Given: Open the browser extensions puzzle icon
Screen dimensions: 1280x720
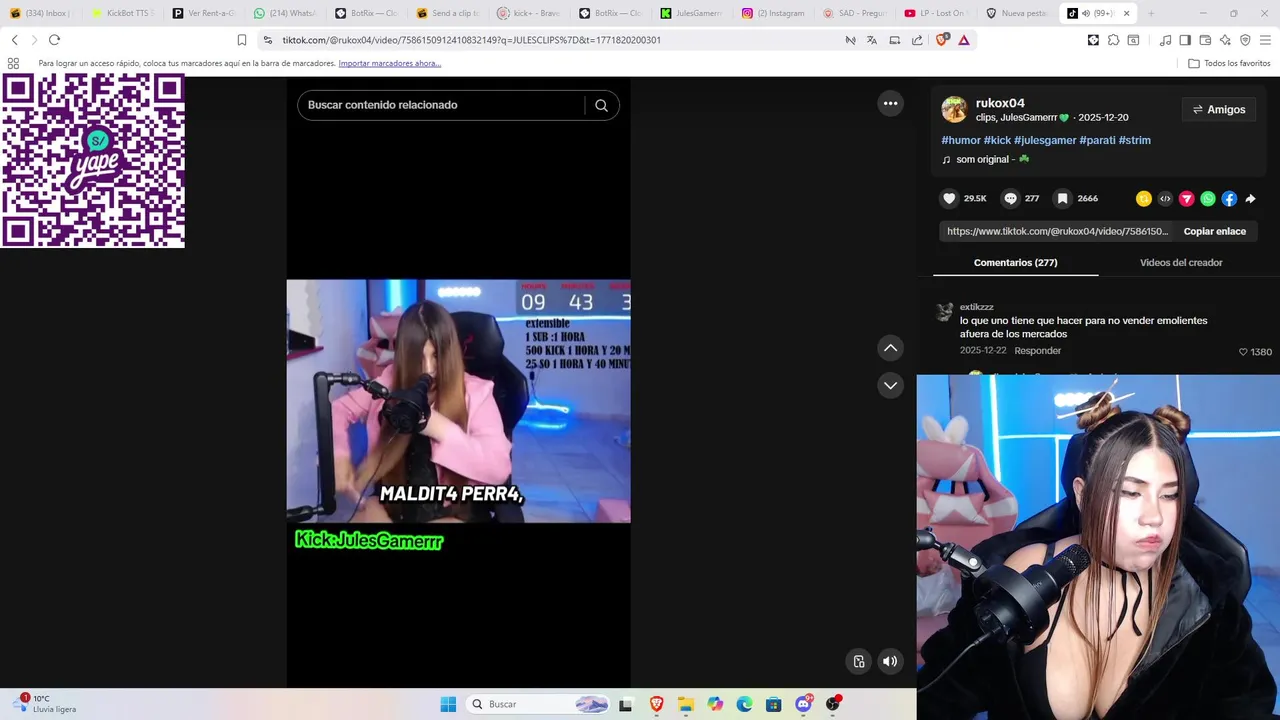Looking at the screenshot, I should point(1113,40).
